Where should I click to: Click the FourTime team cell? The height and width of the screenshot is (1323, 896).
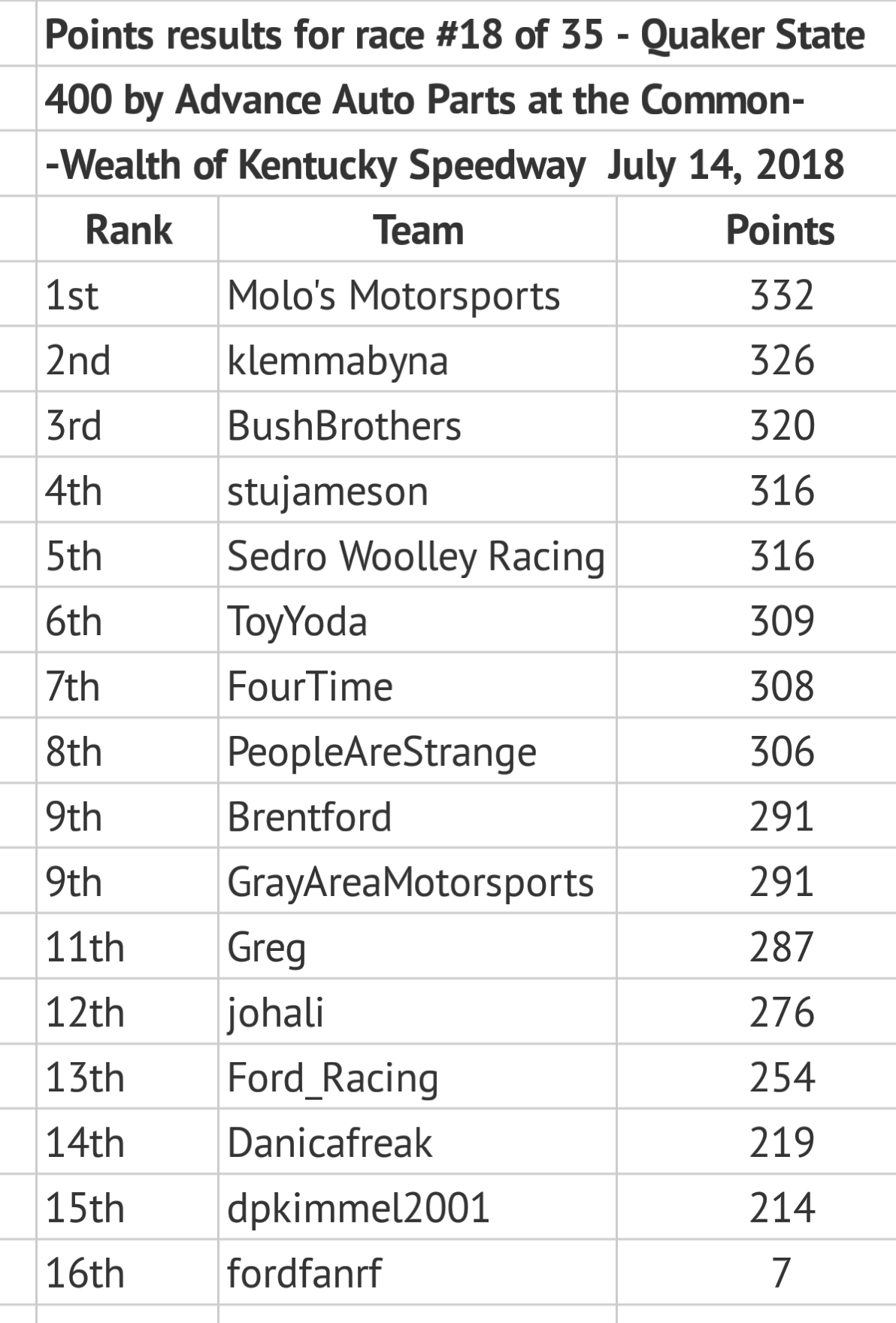click(310, 687)
